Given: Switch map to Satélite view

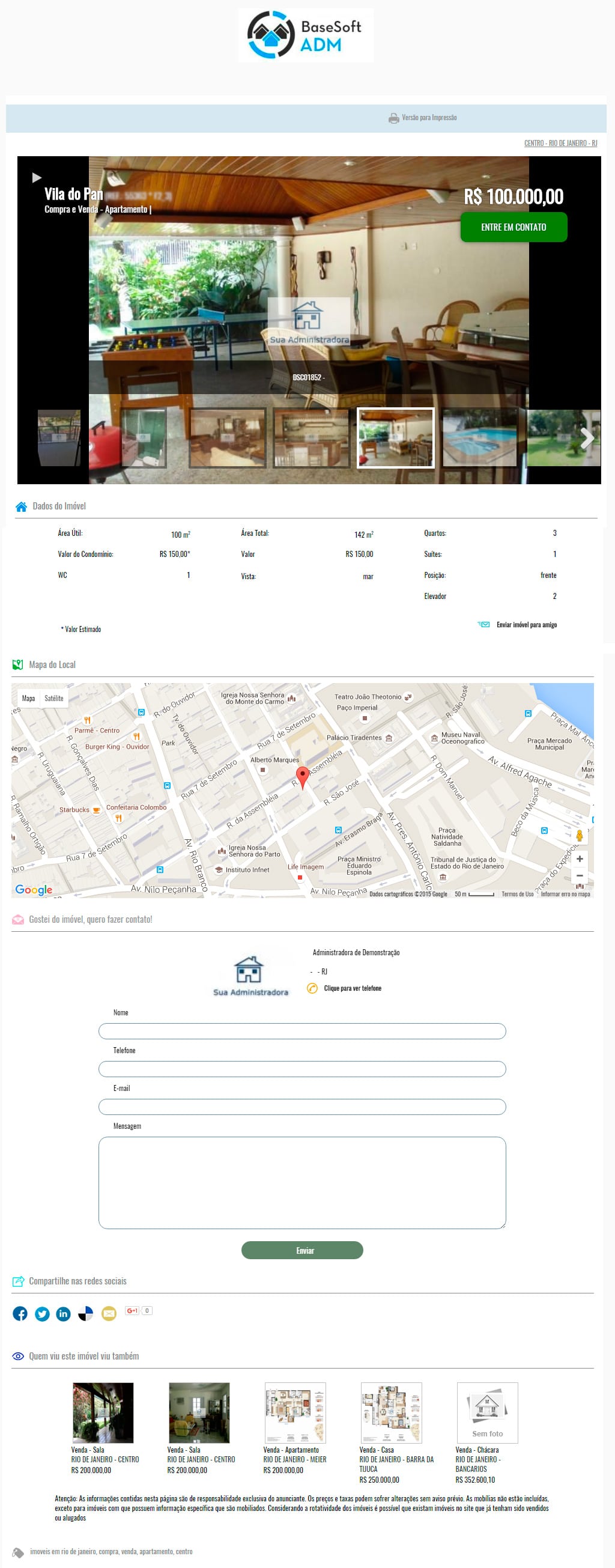Looking at the screenshot, I should click(x=53, y=698).
